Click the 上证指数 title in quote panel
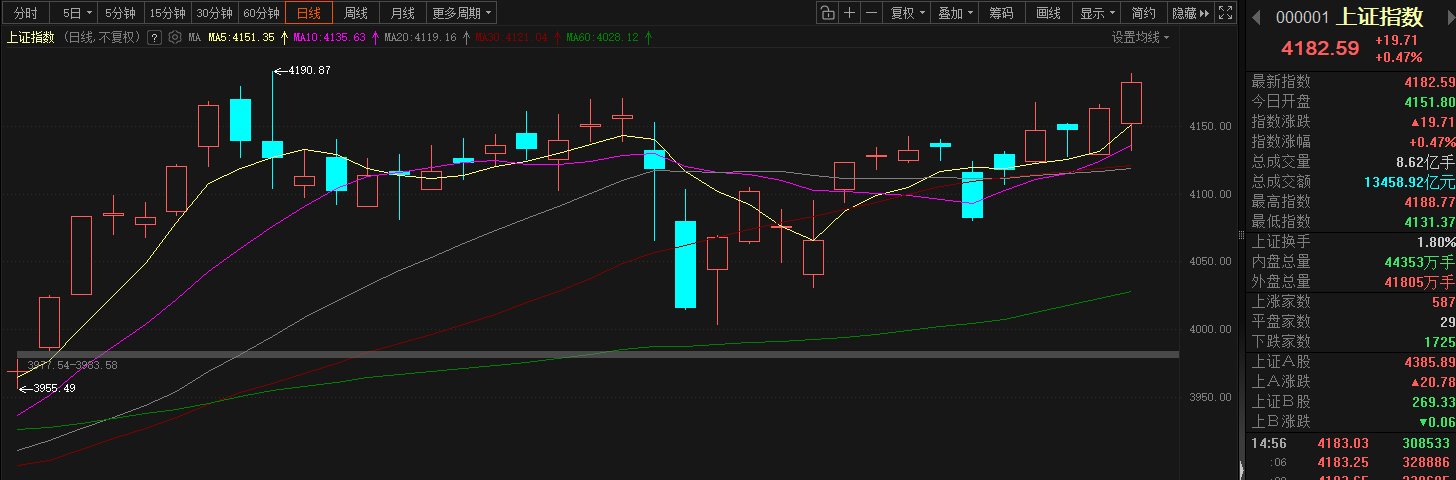1456x480 pixels. (1380, 17)
